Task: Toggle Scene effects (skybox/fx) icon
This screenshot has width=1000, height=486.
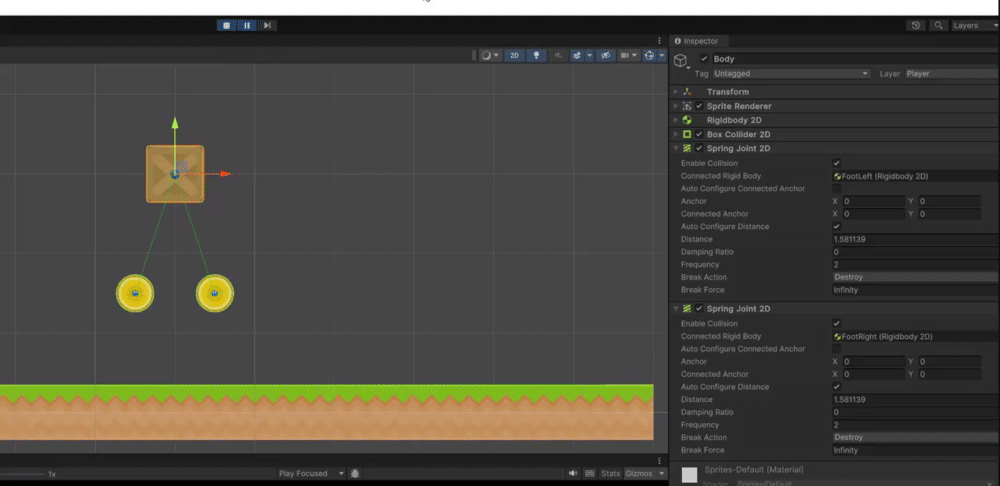Action: (x=577, y=55)
